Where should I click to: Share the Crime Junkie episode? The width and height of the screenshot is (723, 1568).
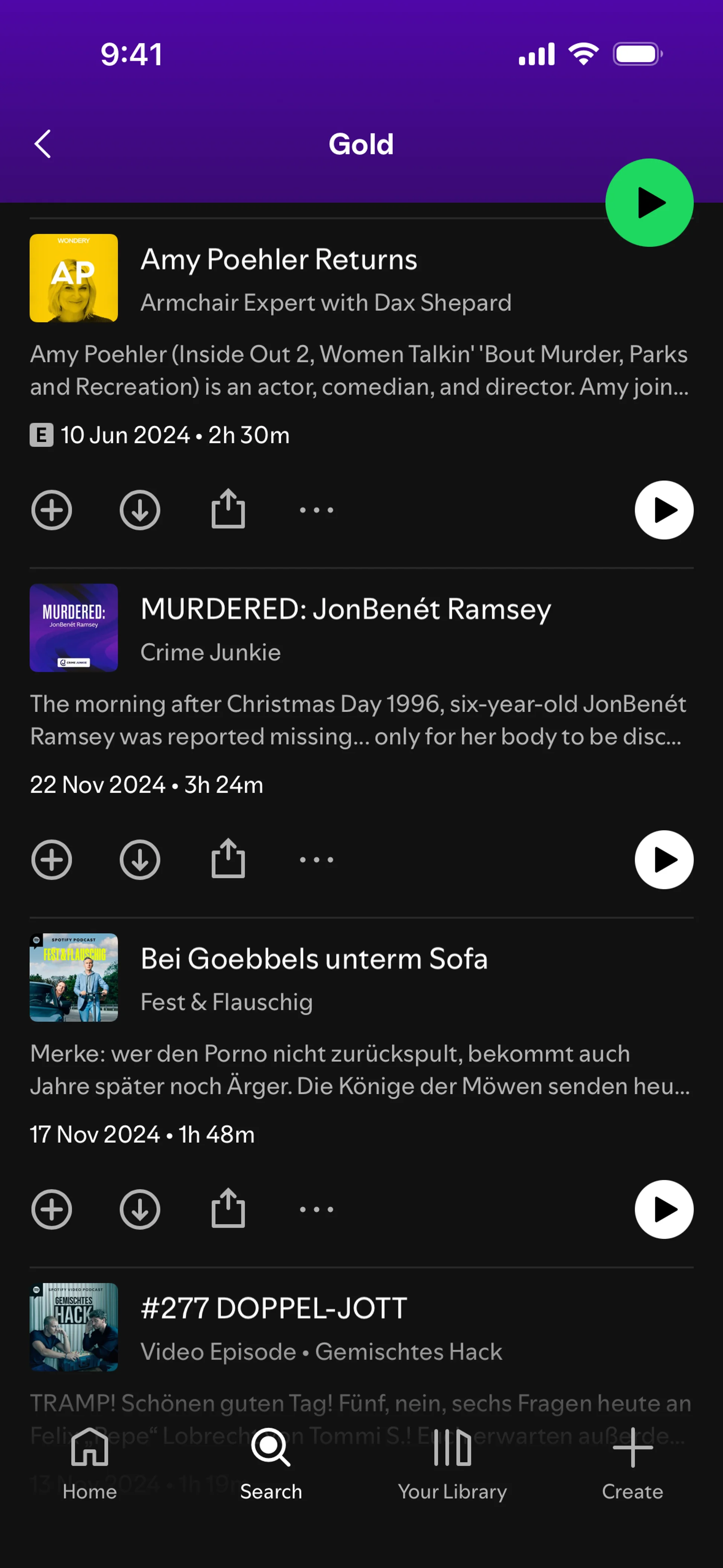228,858
